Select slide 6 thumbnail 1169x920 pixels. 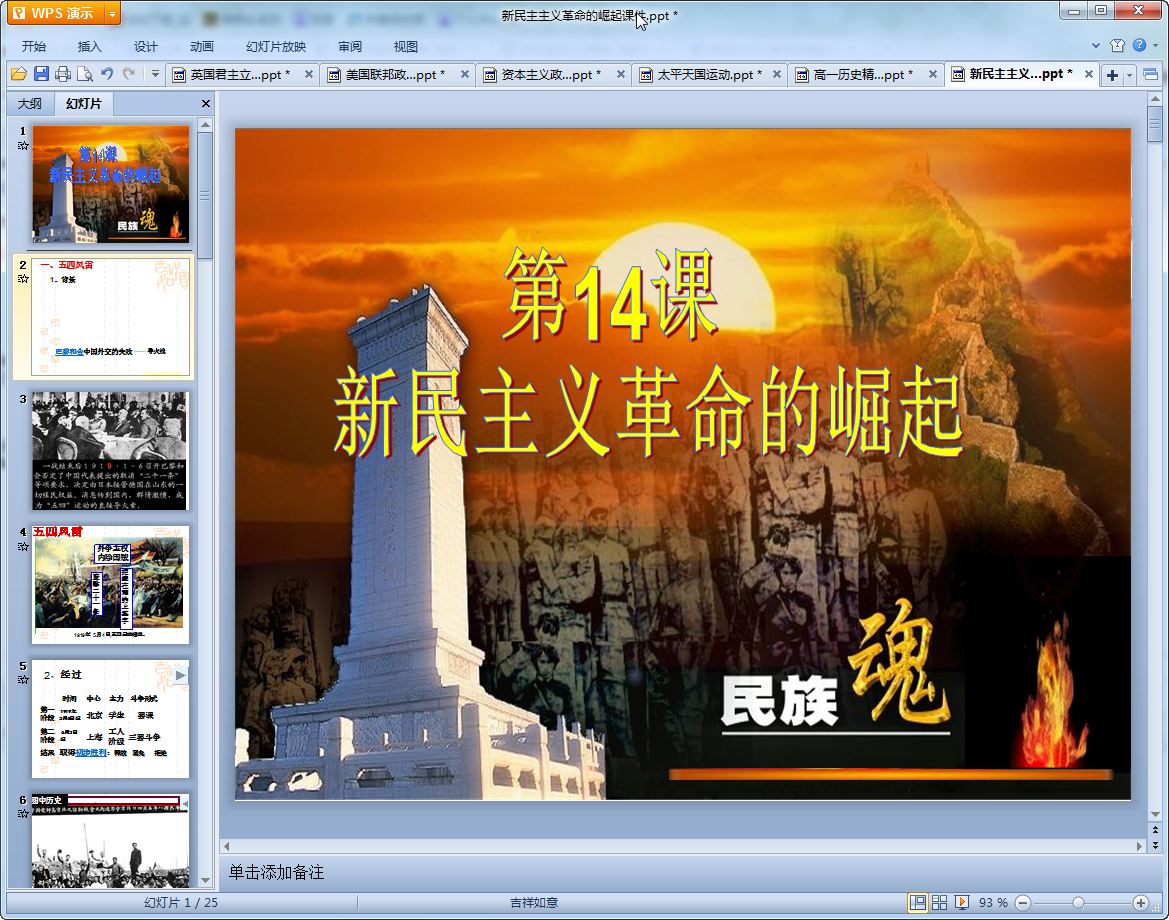tap(110, 840)
